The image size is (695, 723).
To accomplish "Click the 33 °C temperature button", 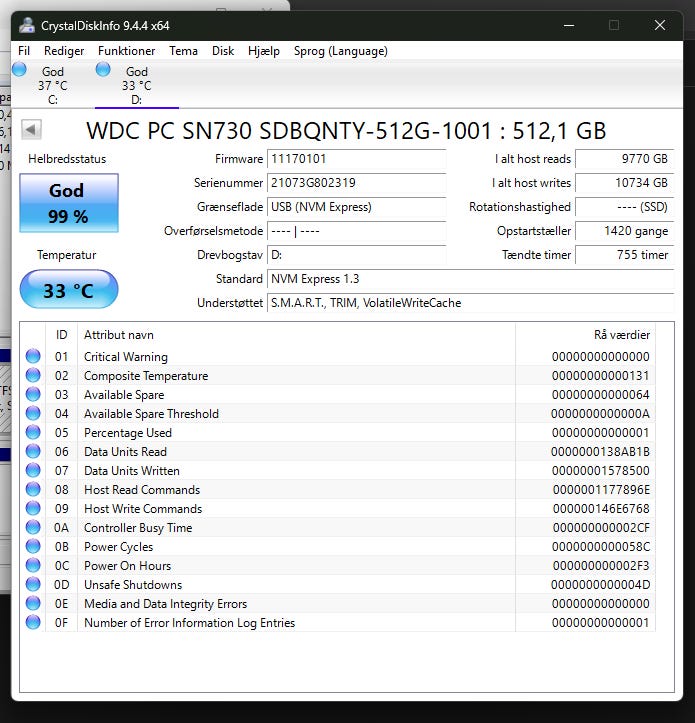I will click(x=68, y=291).
